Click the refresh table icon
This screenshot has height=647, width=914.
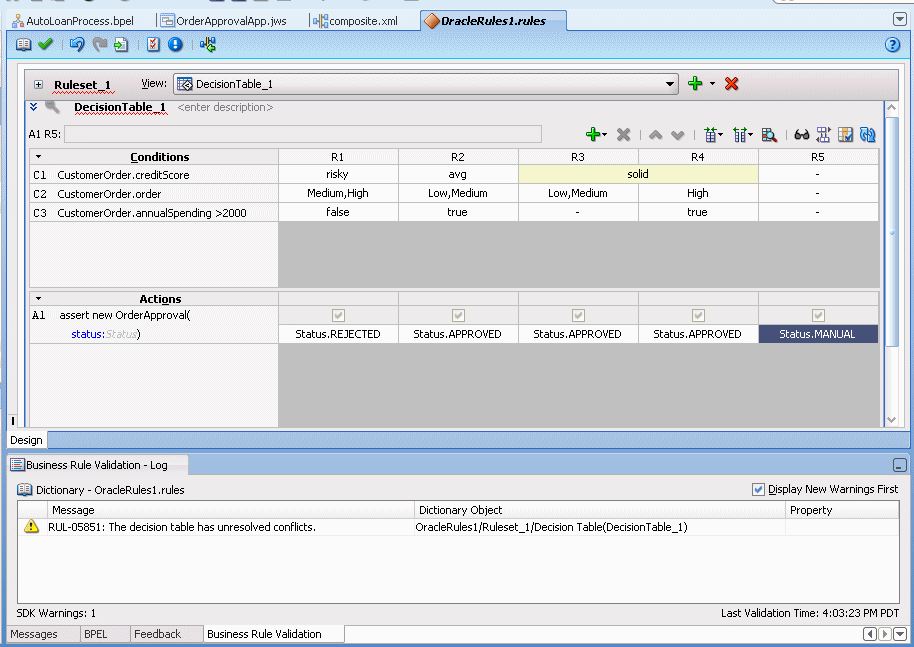(867, 135)
